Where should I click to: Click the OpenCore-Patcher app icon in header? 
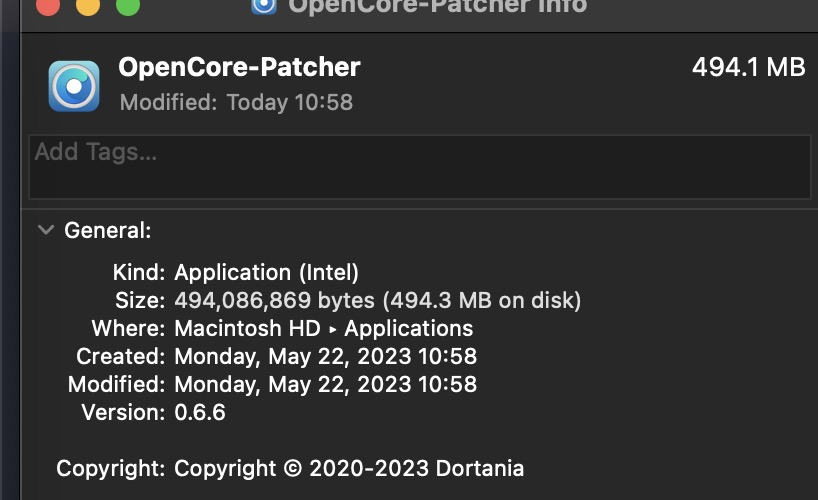[74, 86]
